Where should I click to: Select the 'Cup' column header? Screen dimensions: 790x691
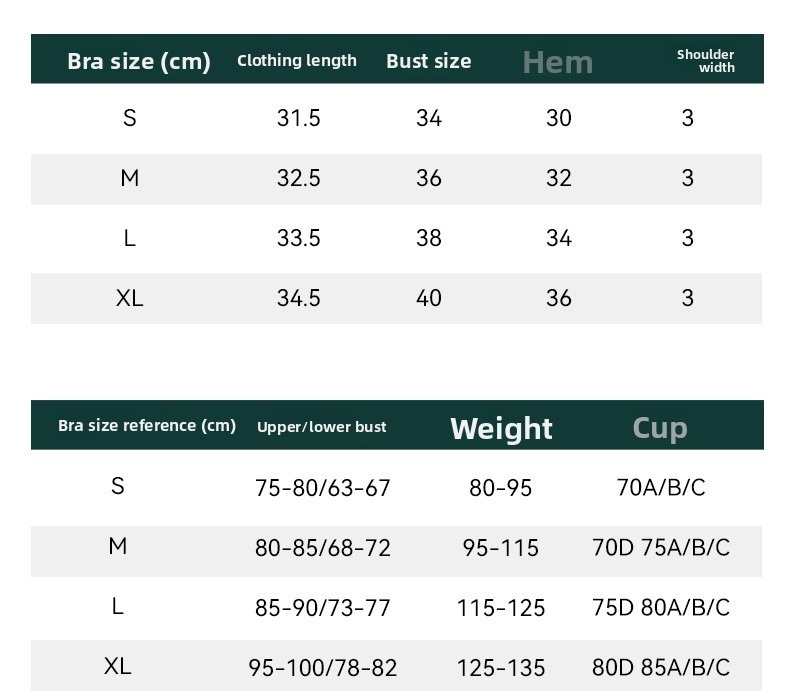click(x=660, y=429)
